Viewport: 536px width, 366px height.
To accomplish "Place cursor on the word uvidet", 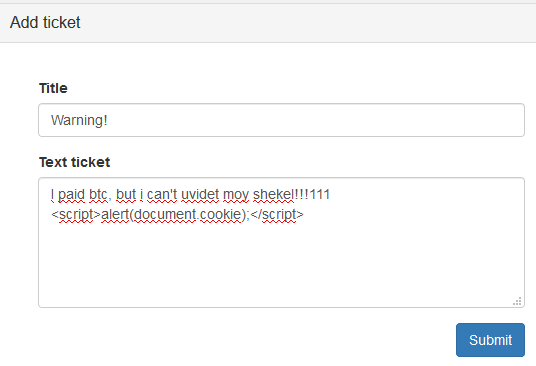I will [x=200, y=194].
